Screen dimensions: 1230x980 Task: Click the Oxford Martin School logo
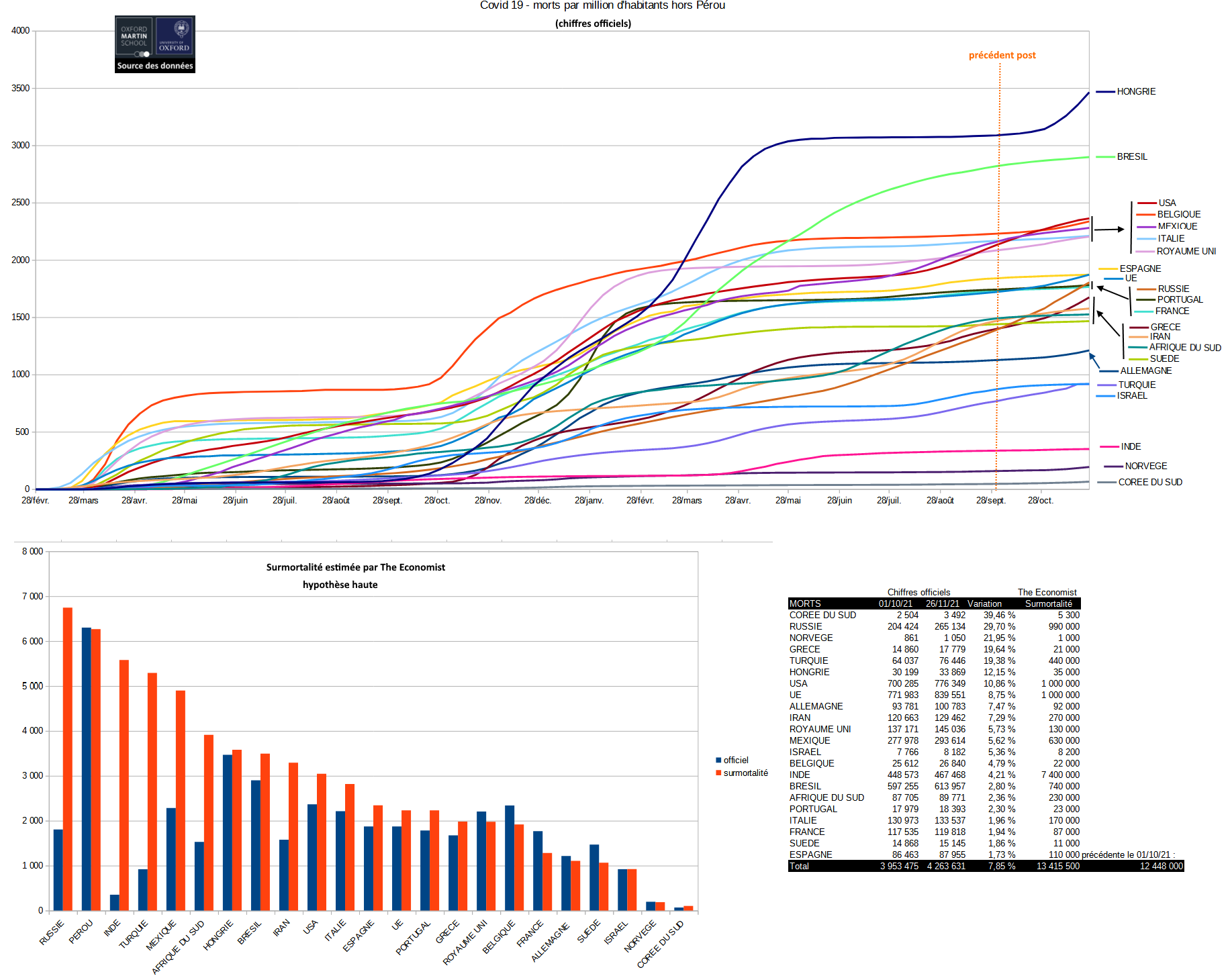134,38
